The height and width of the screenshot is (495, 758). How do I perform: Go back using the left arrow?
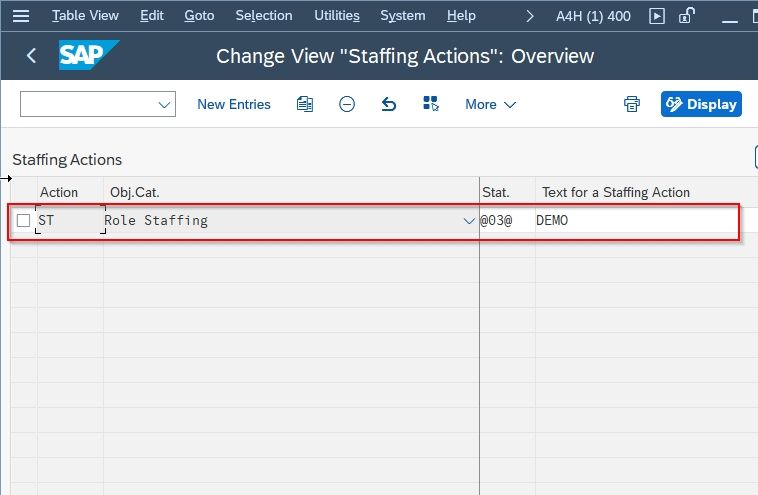point(31,56)
